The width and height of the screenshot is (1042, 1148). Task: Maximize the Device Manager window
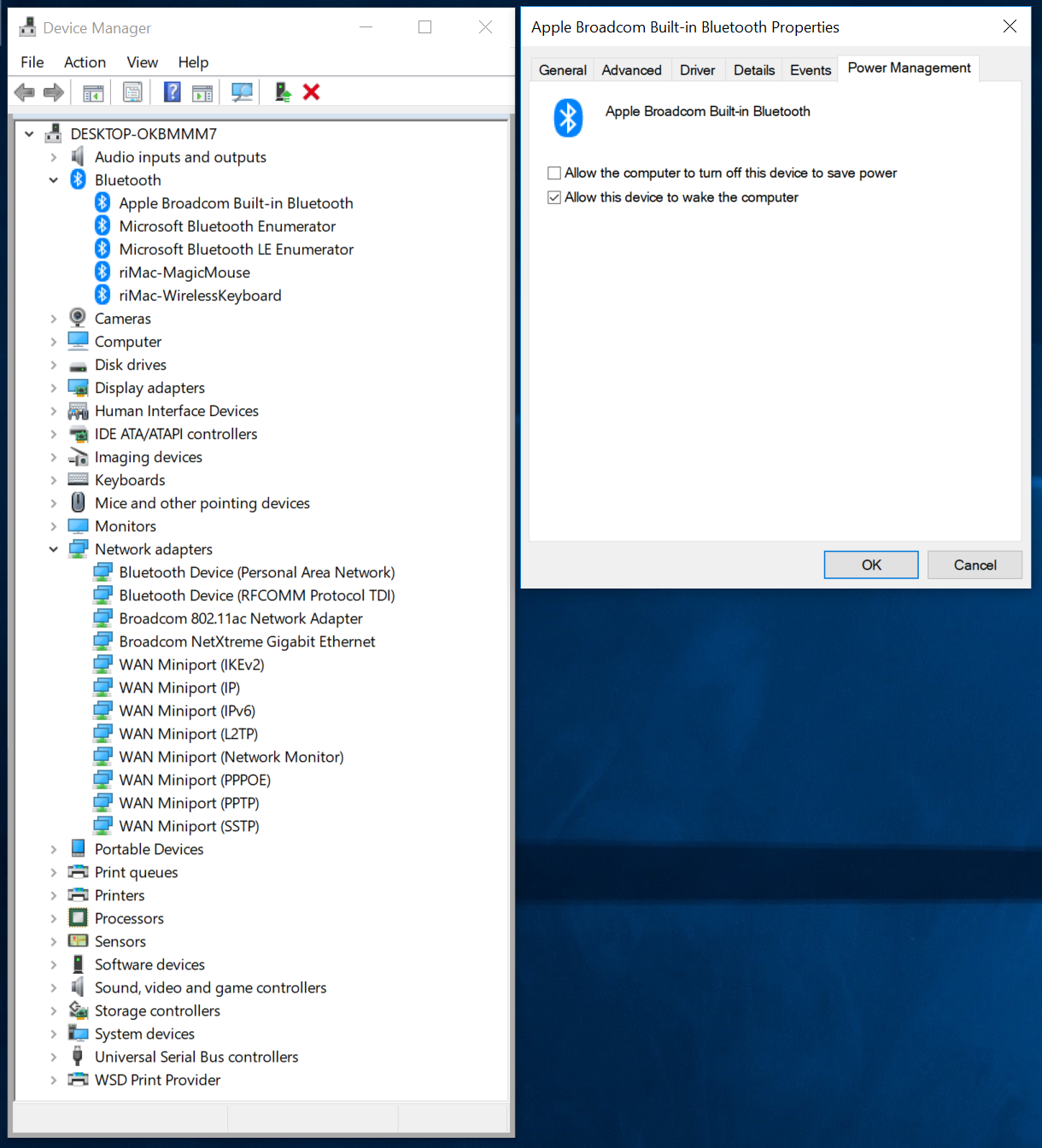coord(424,27)
